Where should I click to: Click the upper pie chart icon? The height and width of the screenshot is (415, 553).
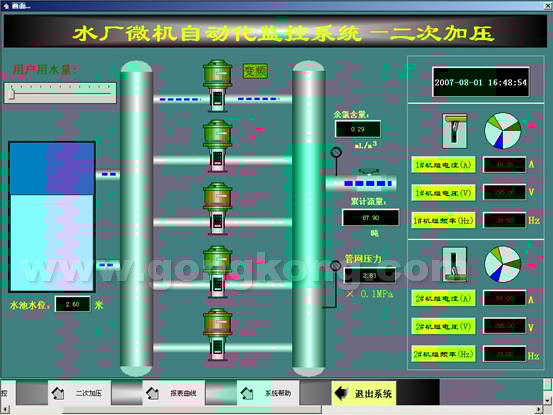pos(503,130)
